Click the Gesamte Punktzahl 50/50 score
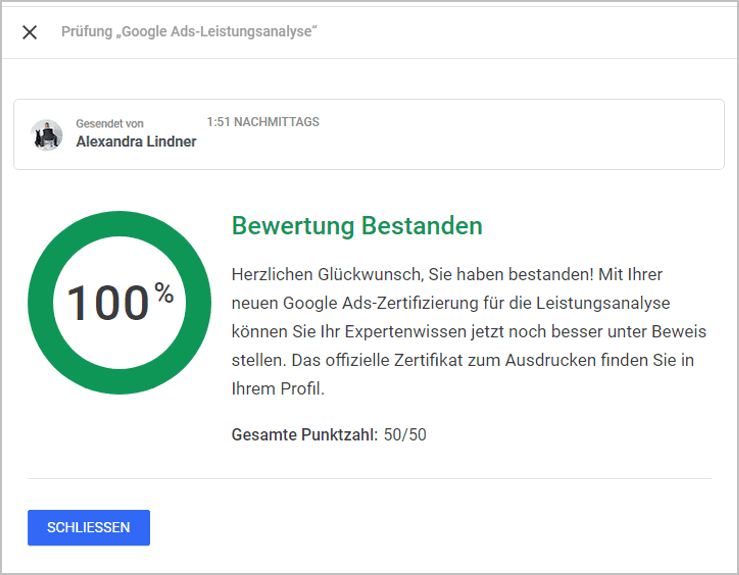 [329, 434]
